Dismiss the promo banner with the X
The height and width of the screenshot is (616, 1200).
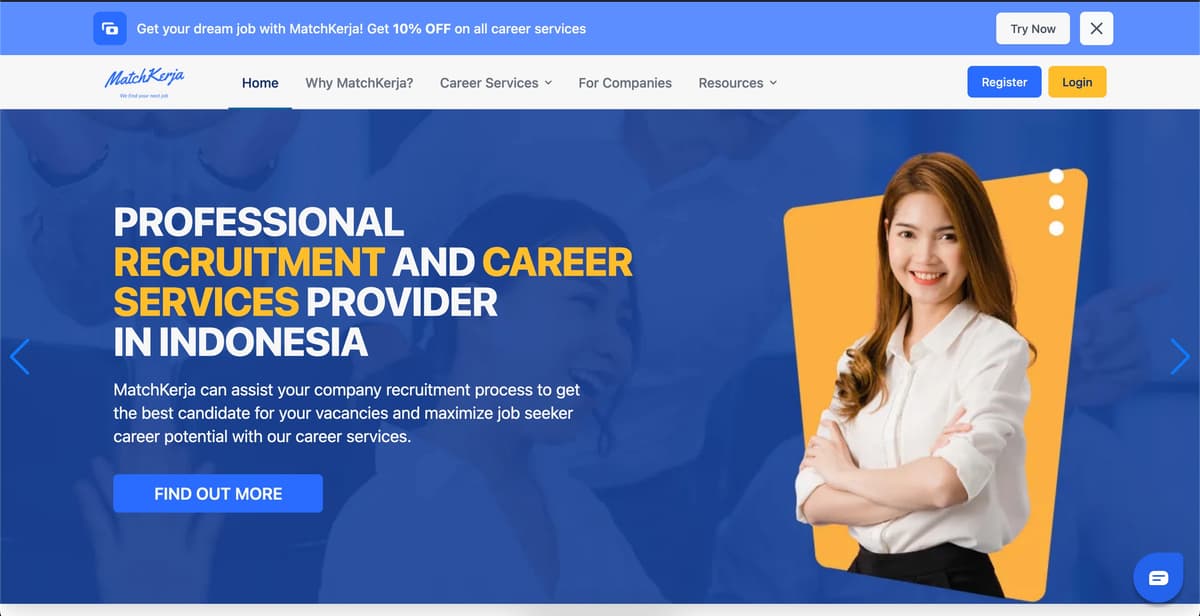pos(1096,28)
